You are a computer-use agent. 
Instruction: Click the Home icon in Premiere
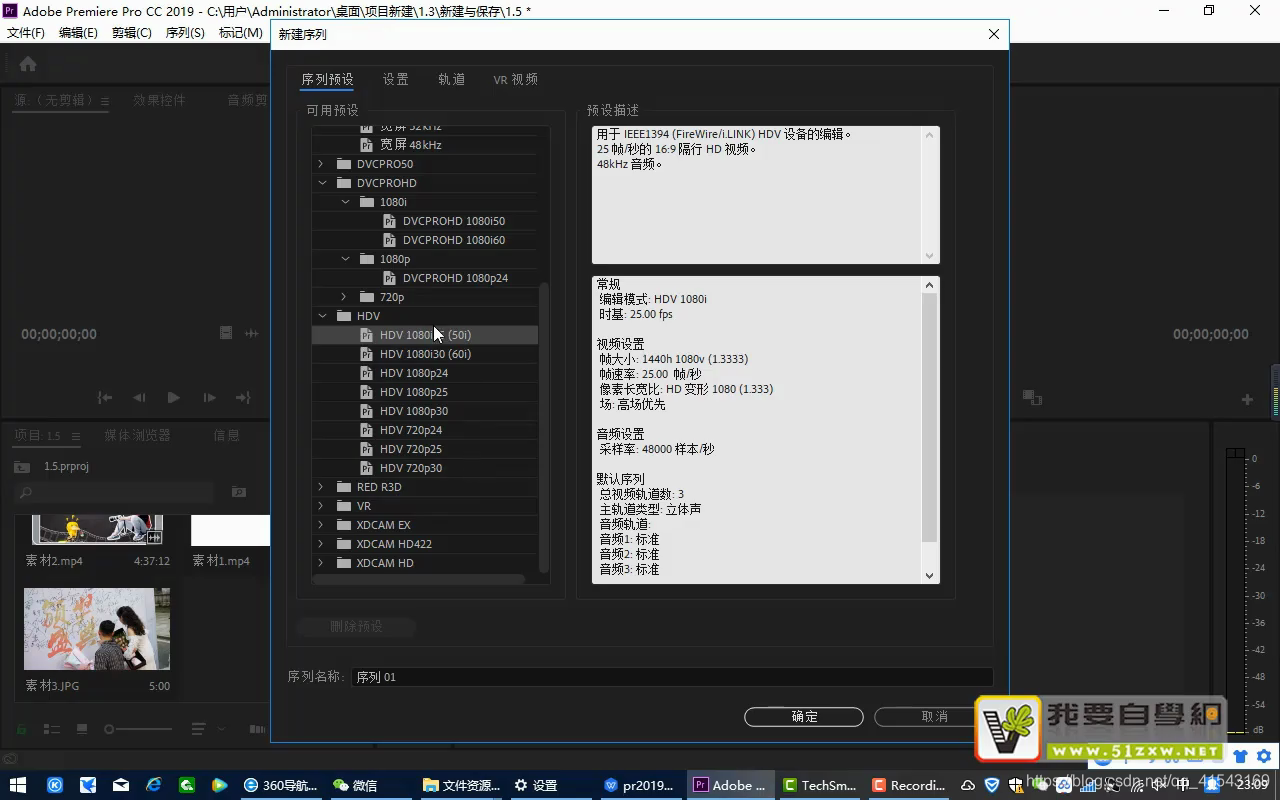click(28, 64)
